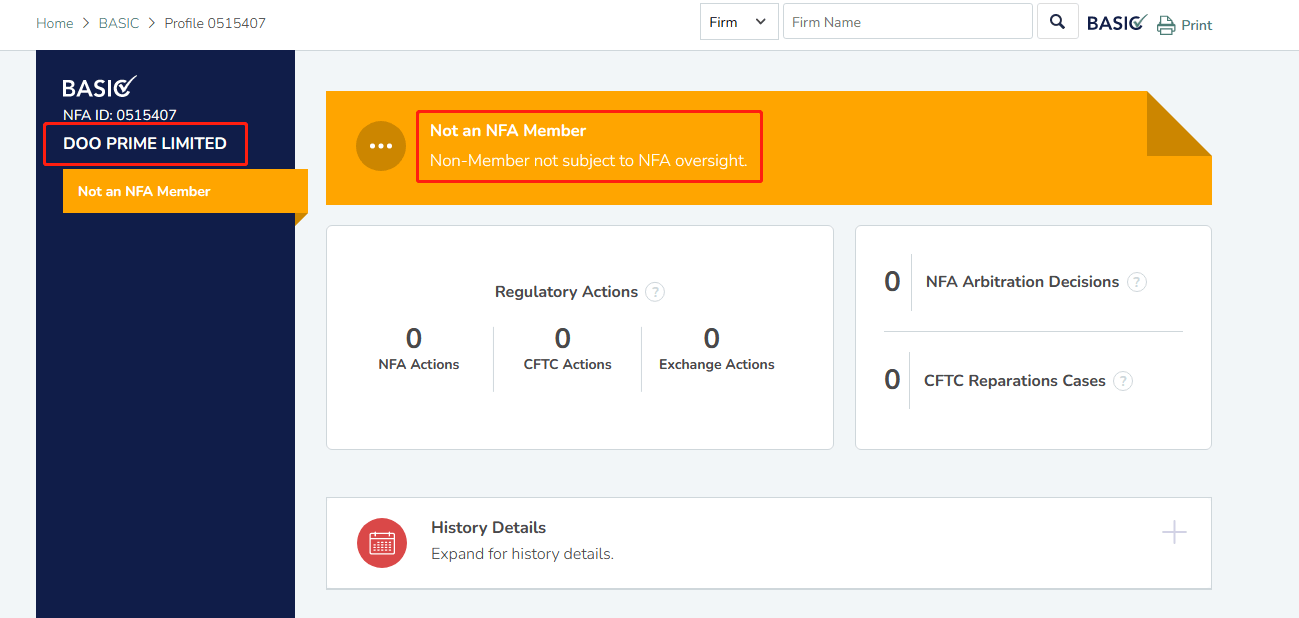Click the NFA Actions count

coord(414,339)
